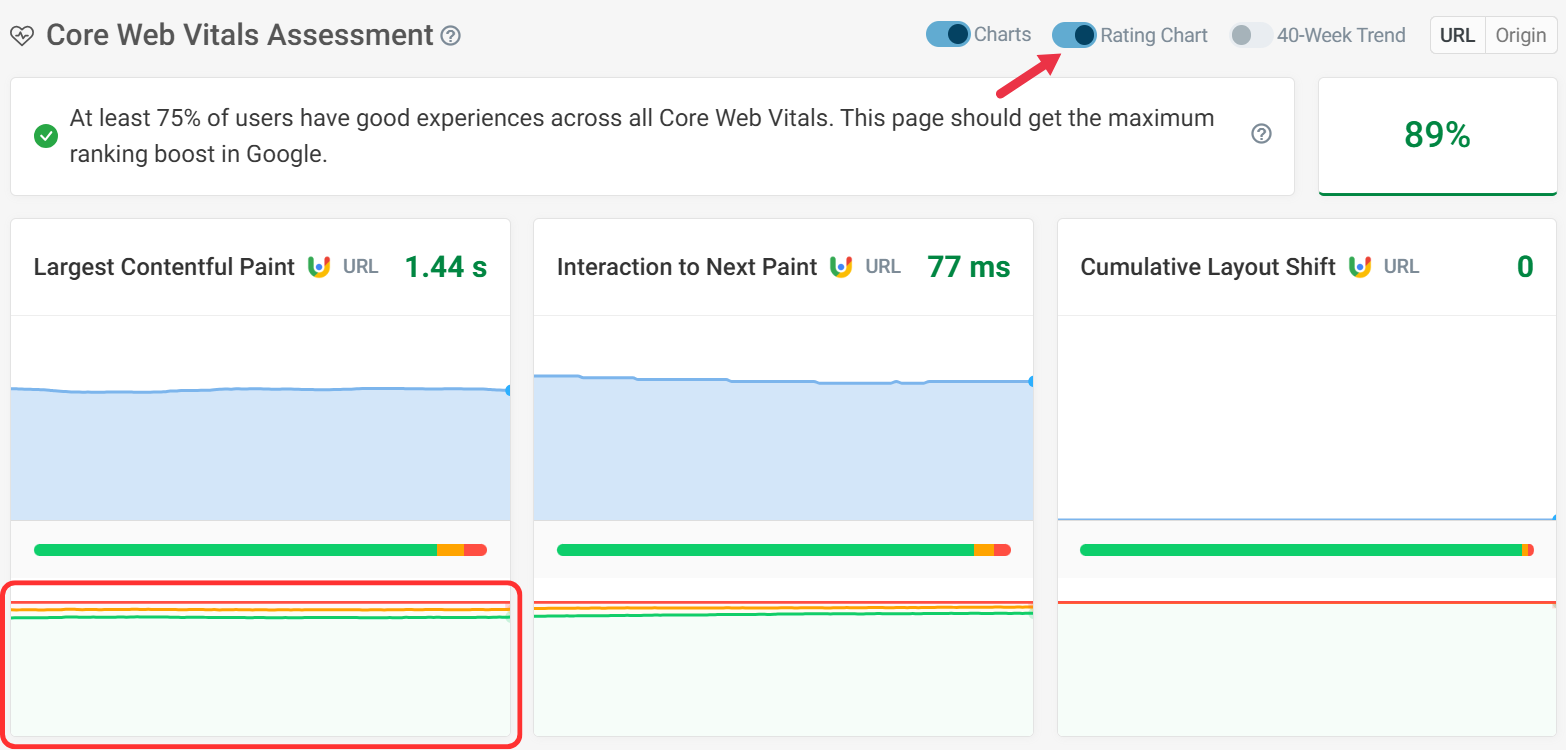Click the Interaction to Next Paint title
Screen dimensions: 1566x750
click(687, 267)
